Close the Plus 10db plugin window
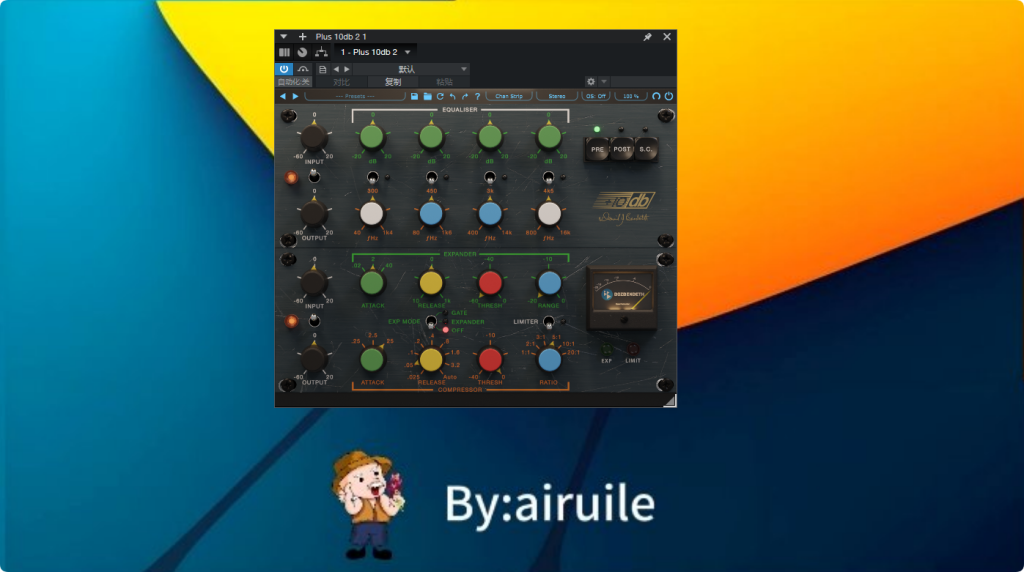This screenshot has width=1024, height=572. (667, 37)
